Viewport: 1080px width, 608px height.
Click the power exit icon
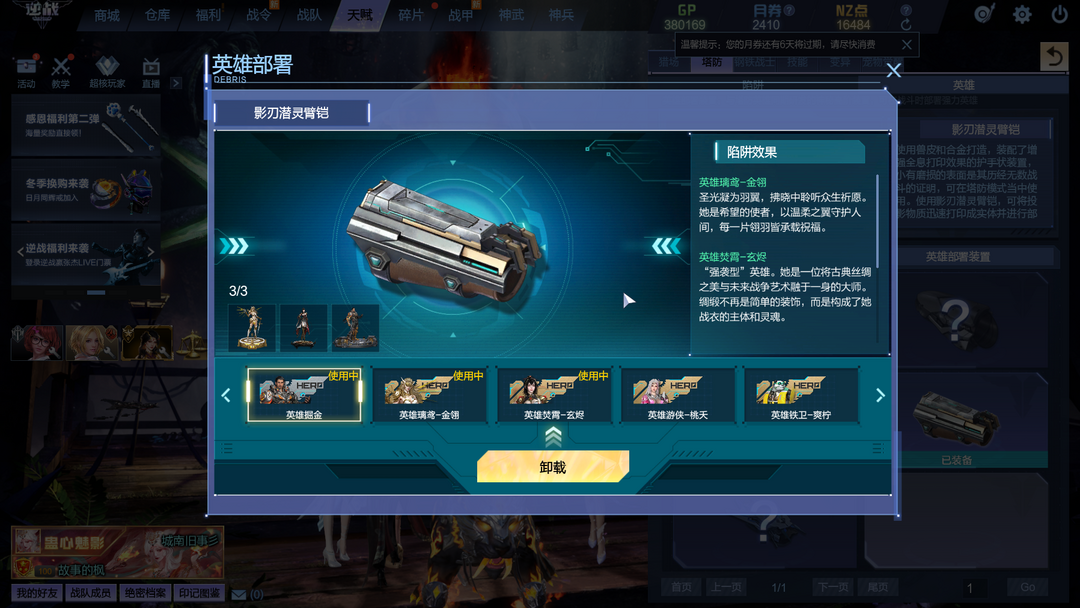1059,14
